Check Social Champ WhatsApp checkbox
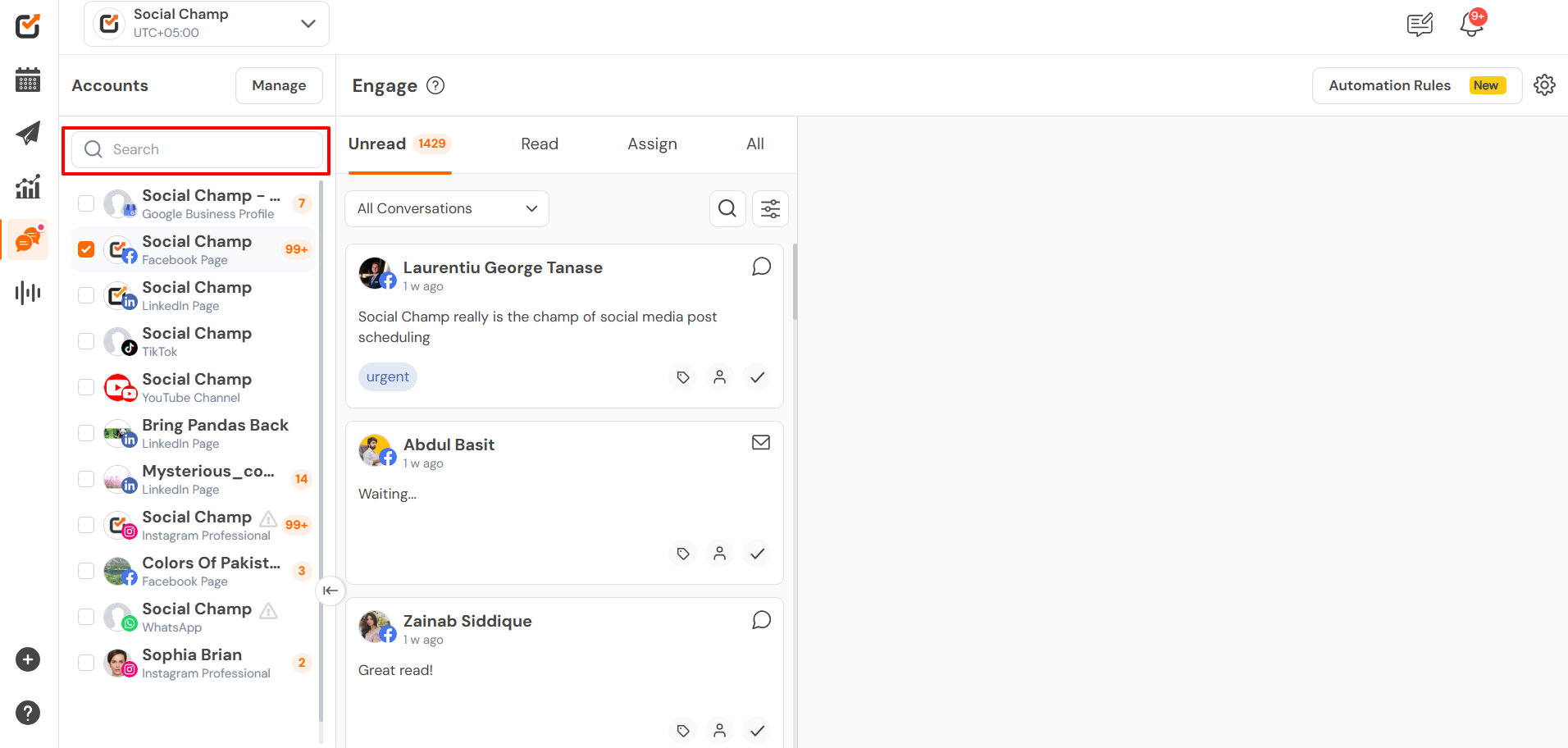 click(x=86, y=617)
